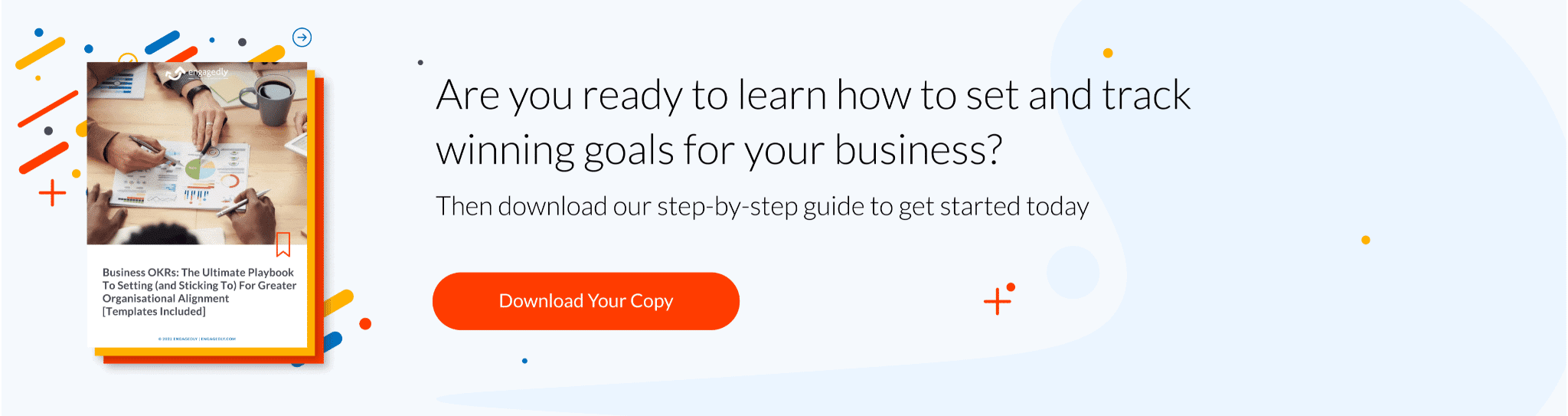
Task: Click the circled right-arrow icon
Action: pos(302,37)
